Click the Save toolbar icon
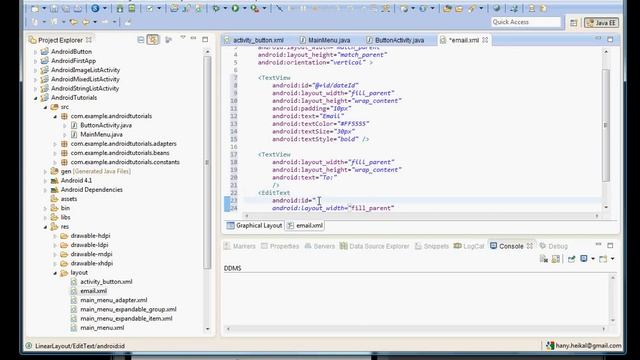This screenshot has width=640, height=360. pos(54,9)
